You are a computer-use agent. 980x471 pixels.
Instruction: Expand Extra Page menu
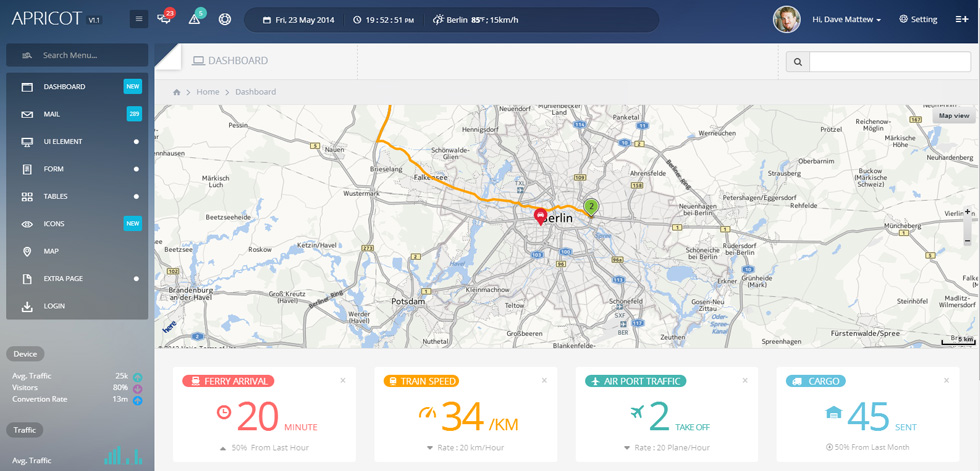(78, 279)
